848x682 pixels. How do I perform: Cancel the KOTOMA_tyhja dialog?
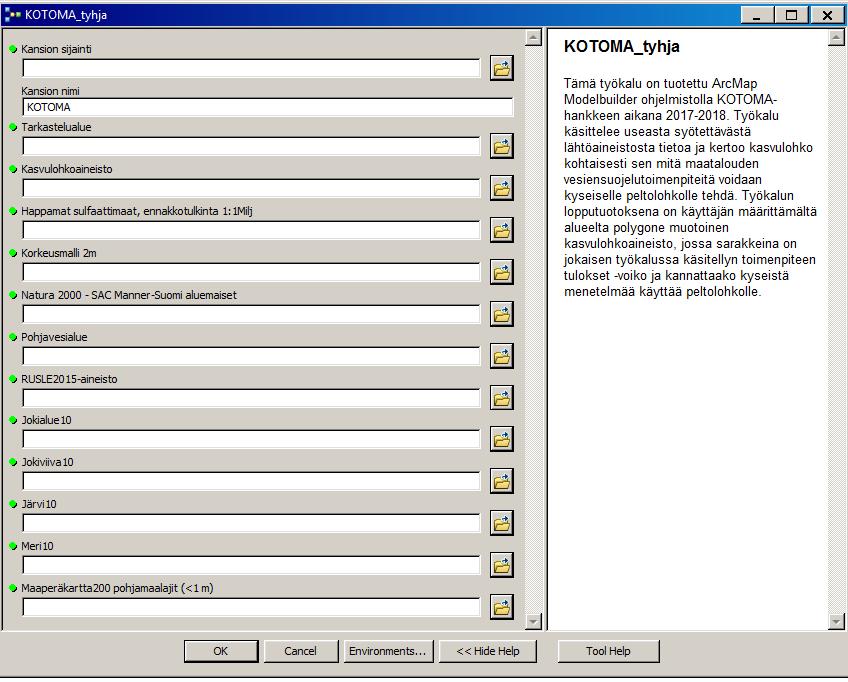click(x=301, y=651)
